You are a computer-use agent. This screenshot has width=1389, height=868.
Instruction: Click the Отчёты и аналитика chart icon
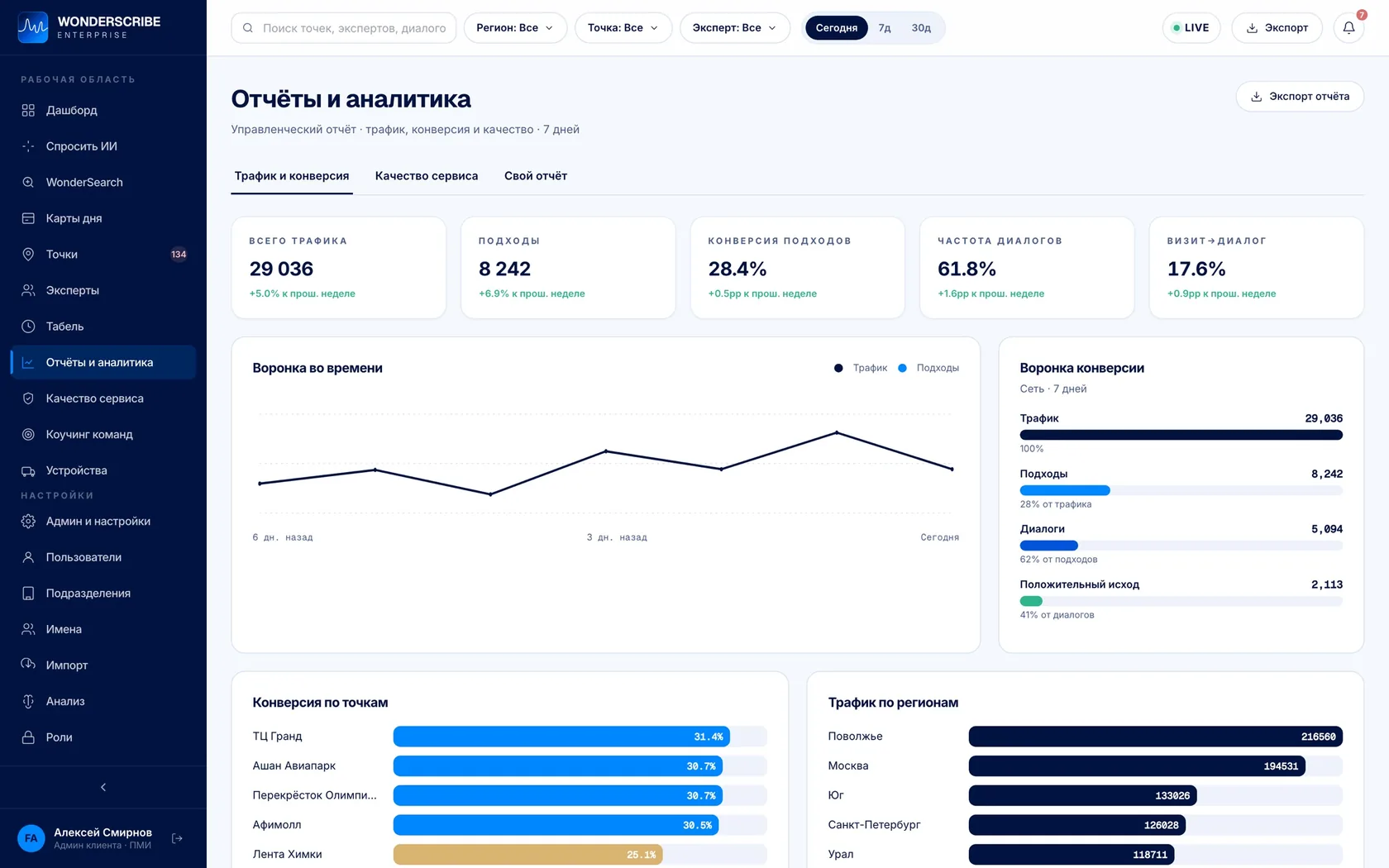point(28,362)
